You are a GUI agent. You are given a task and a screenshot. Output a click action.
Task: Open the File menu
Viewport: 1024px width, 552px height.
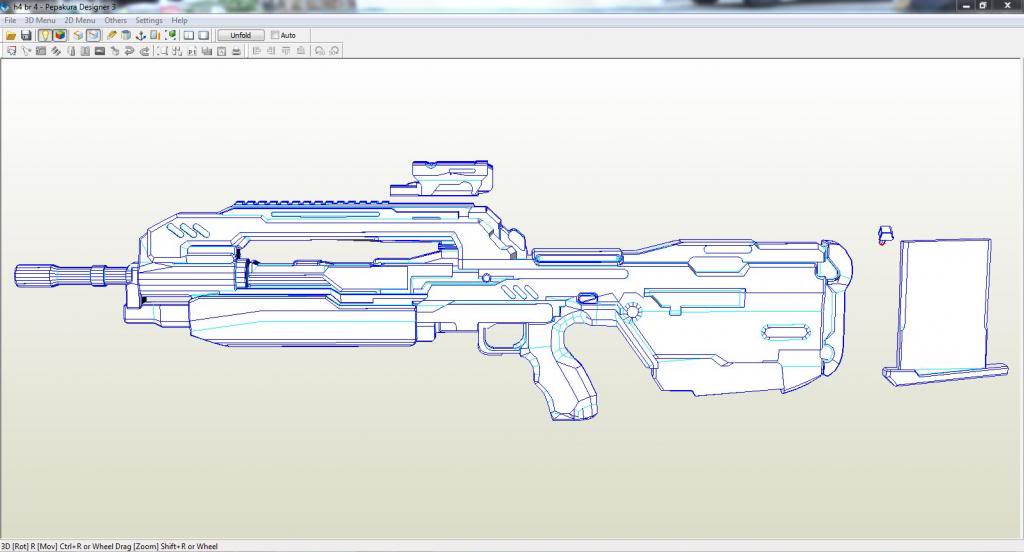coord(10,20)
